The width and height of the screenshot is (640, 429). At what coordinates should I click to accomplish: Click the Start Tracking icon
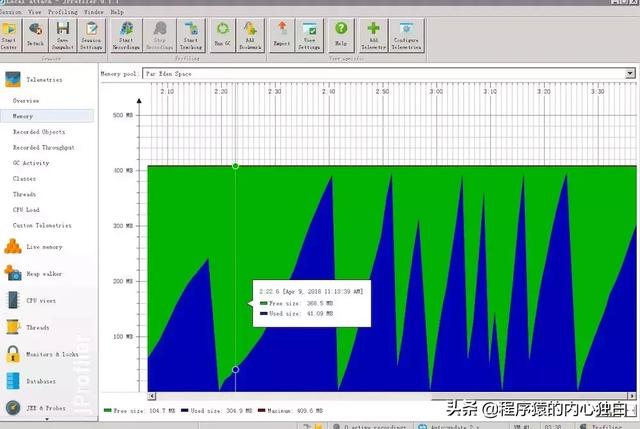(191, 35)
